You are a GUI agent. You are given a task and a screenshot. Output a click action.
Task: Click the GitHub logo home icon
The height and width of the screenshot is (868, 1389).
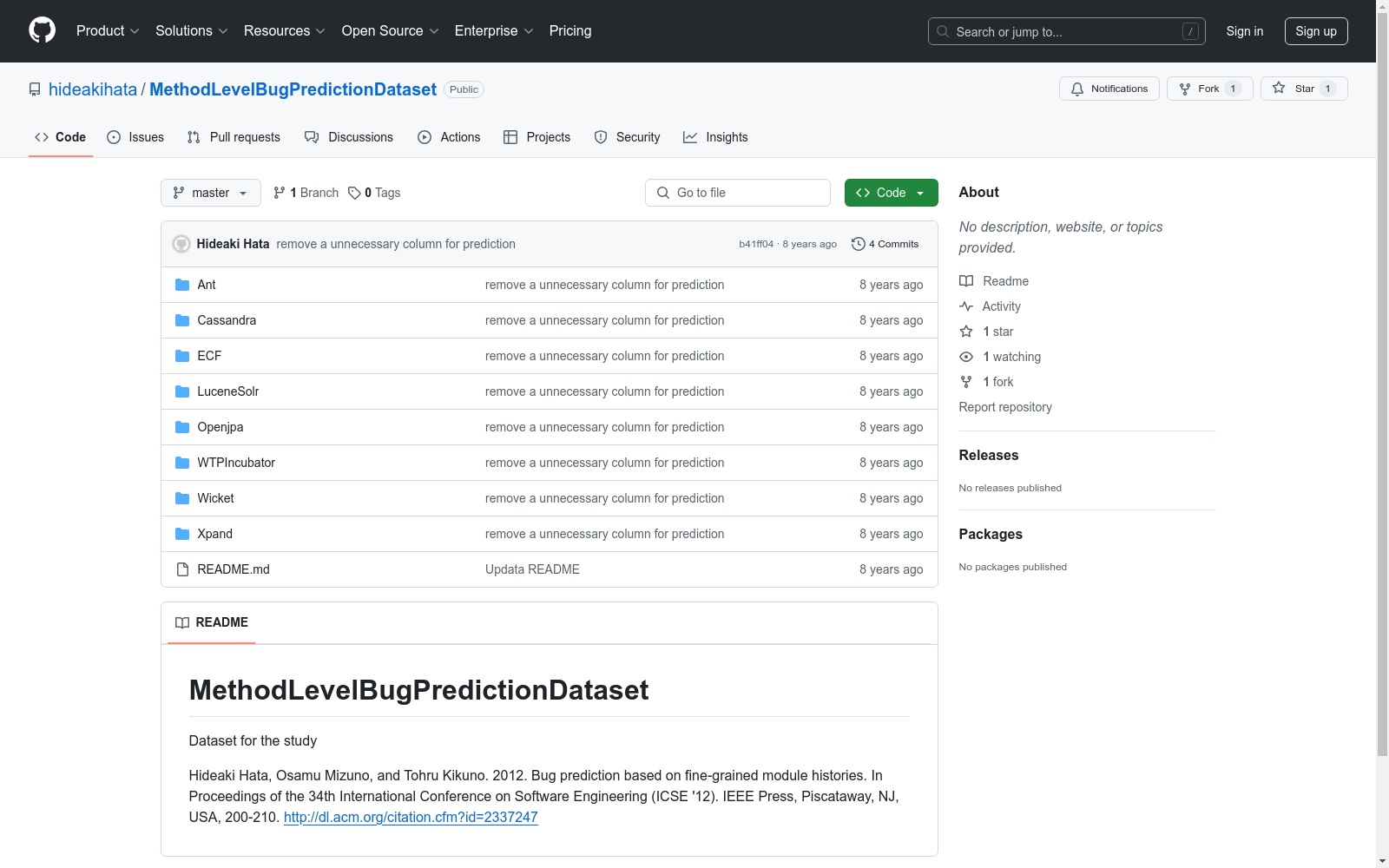pos(42,30)
